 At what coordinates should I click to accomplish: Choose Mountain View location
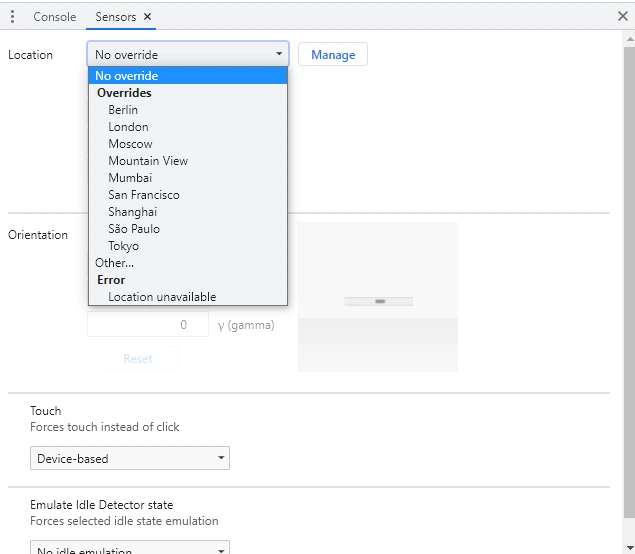click(148, 161)
